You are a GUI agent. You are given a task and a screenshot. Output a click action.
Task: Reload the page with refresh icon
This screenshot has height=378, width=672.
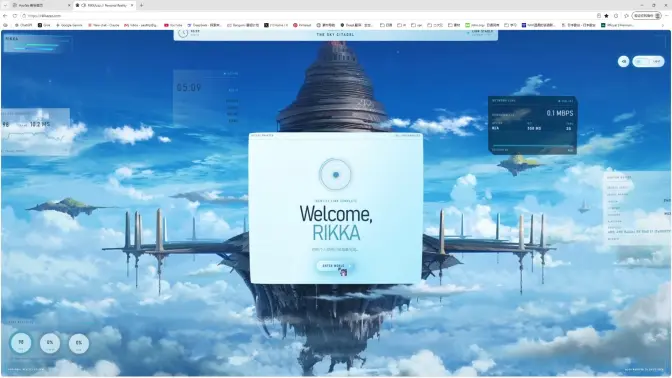click(15, 16)
